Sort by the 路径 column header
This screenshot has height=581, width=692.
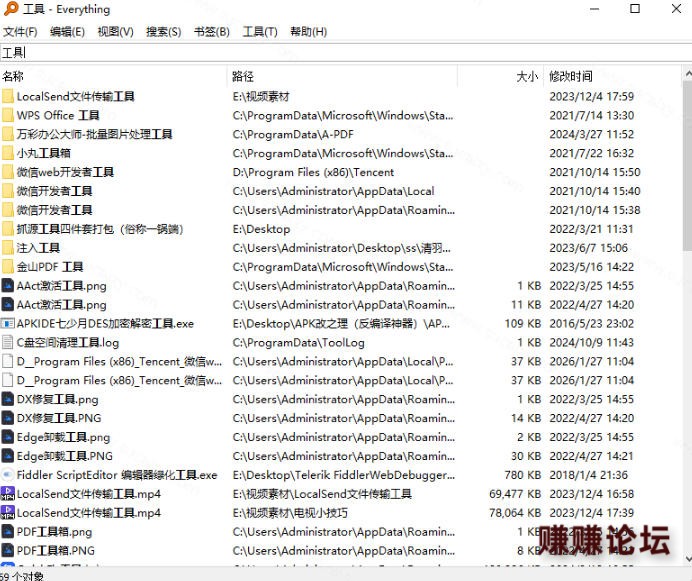[x=342, y=76]
